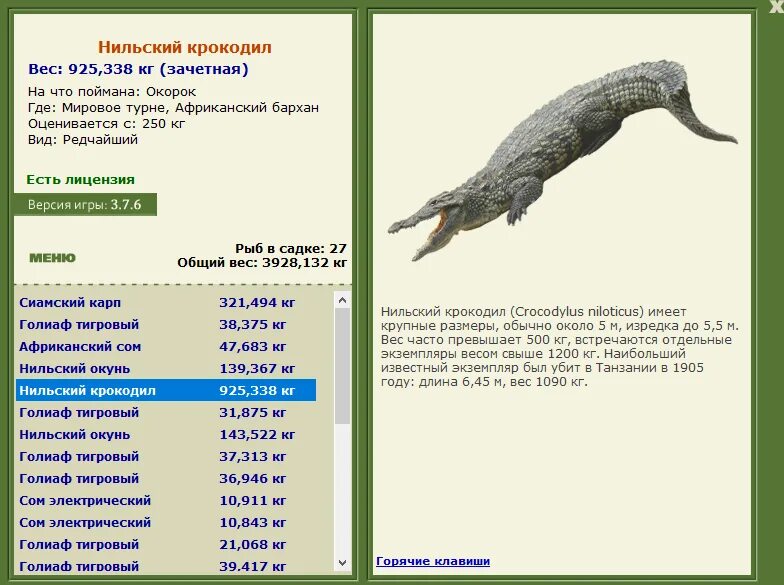Viewport: 784px width, 585px height.
Task: Select Голиаф тигровый 21,068 кг row
Action: point(166,544)
